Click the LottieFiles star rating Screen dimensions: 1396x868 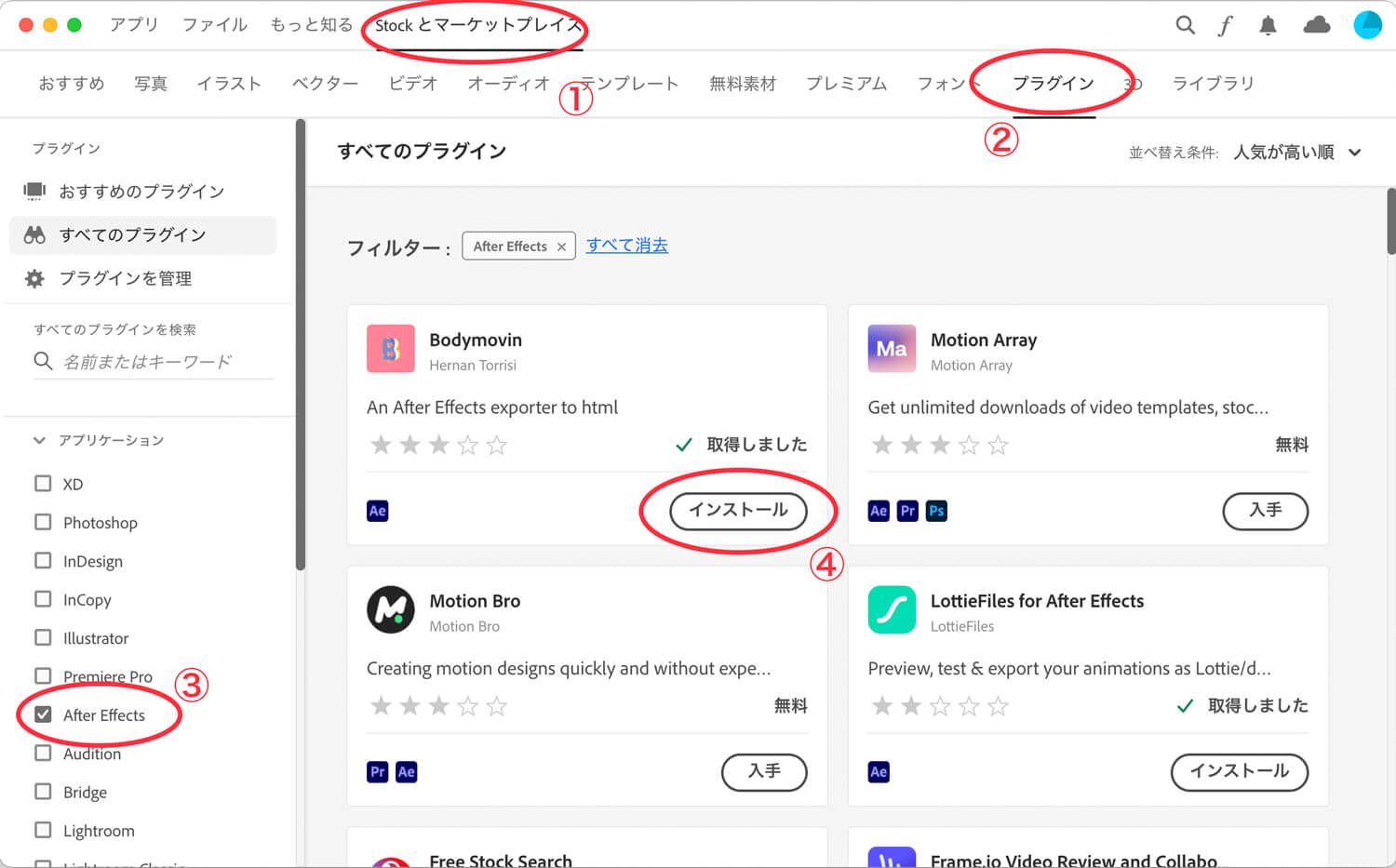coord(940,707)
